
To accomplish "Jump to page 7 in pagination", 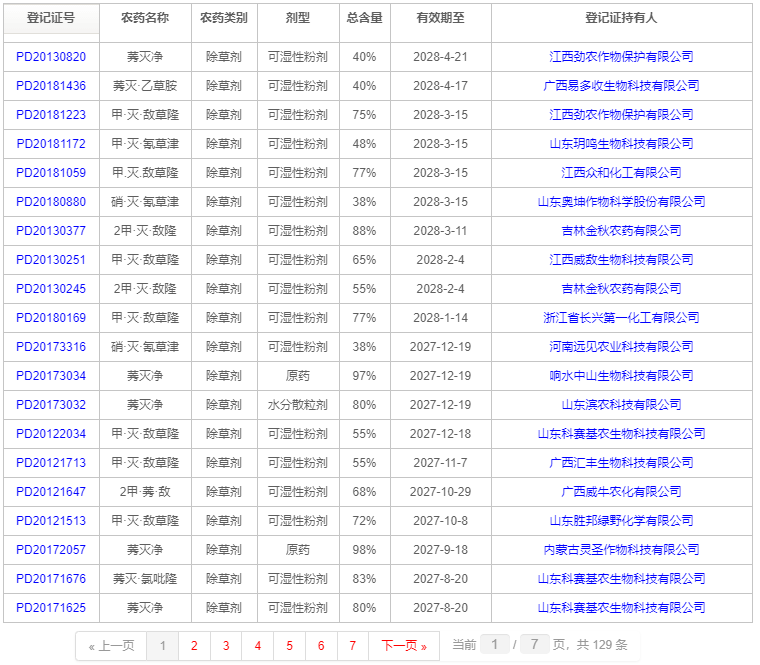I will tap(352, 646).
